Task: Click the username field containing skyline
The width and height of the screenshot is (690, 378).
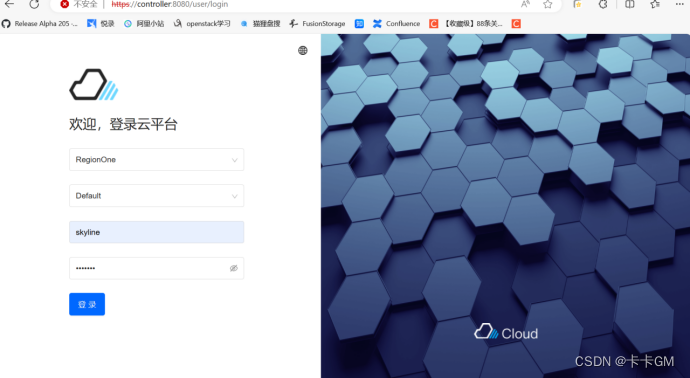Action: (157, 232)
